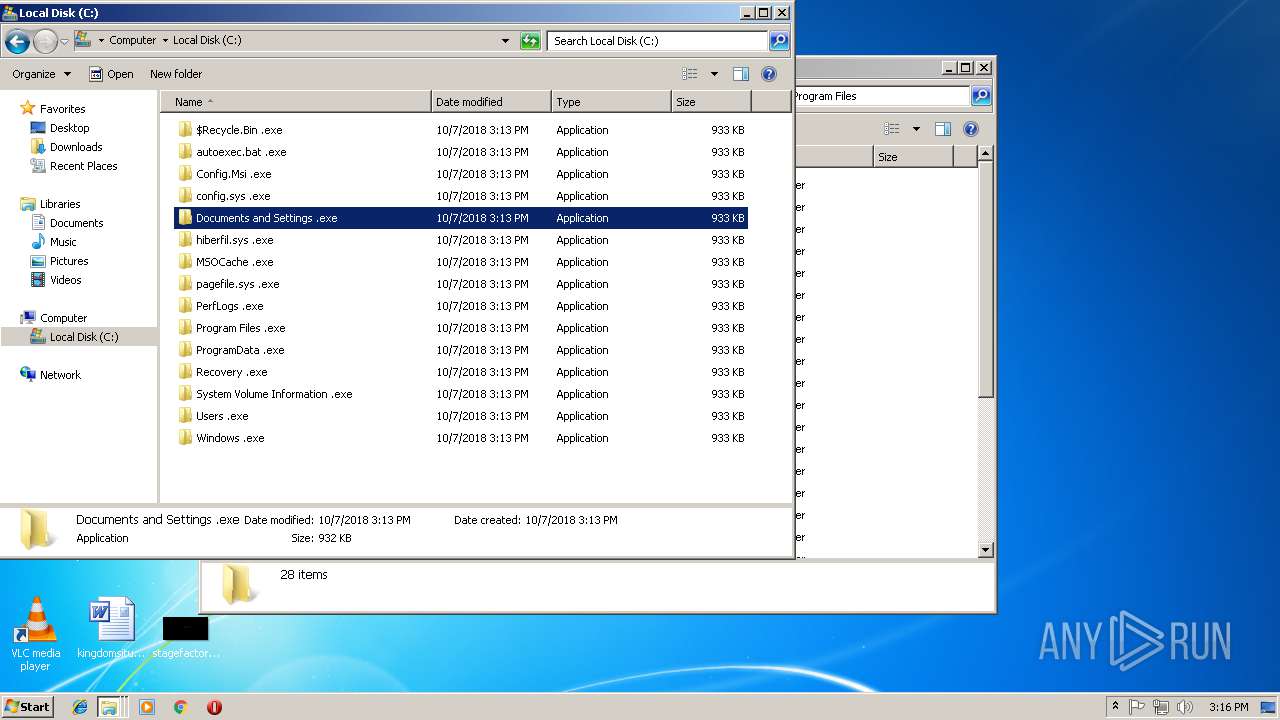Click the Open toolbar button
Viewport: 1280px width, 720px height.
(x=111, y=74)
